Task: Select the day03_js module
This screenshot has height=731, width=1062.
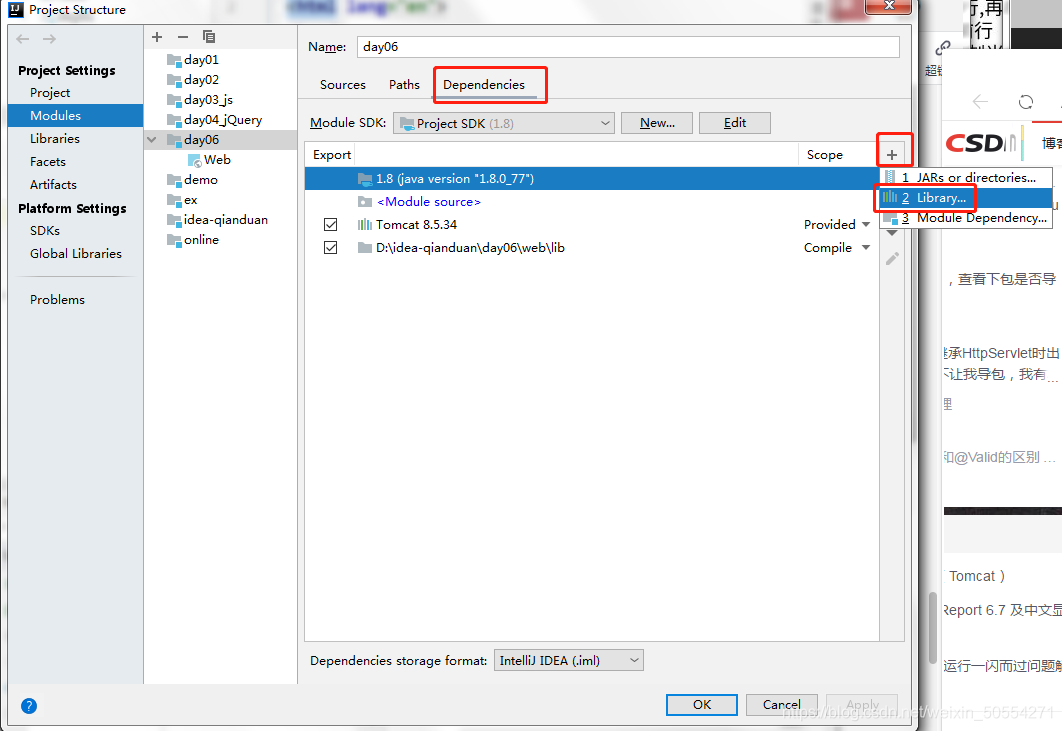Action: point(208,100)
